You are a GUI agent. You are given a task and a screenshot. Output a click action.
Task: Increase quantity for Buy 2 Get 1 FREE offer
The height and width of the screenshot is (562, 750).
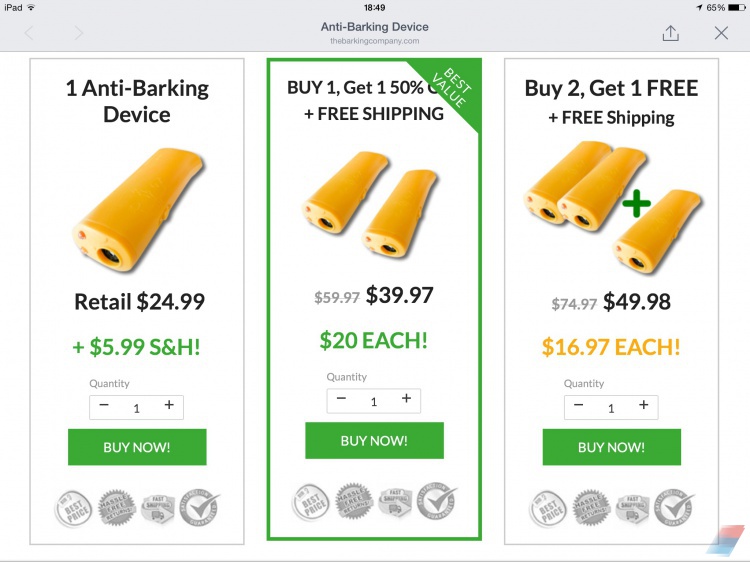643,405
